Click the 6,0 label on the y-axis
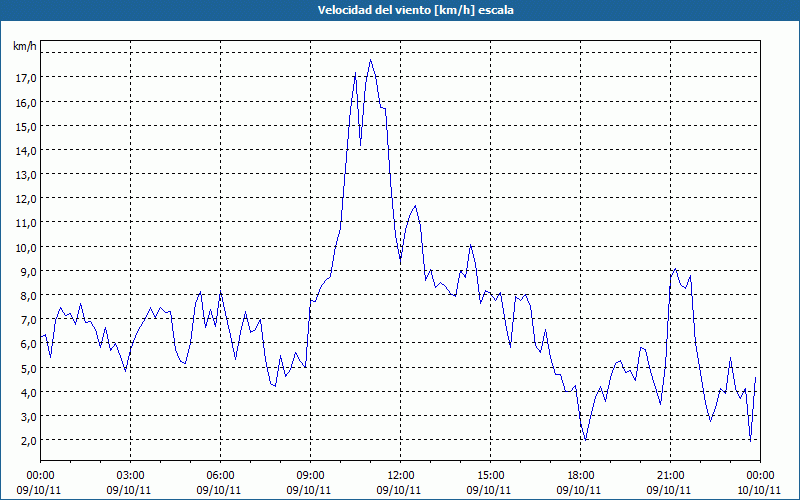The height and width of the screenshot is (500, 800). pos(28,344)
